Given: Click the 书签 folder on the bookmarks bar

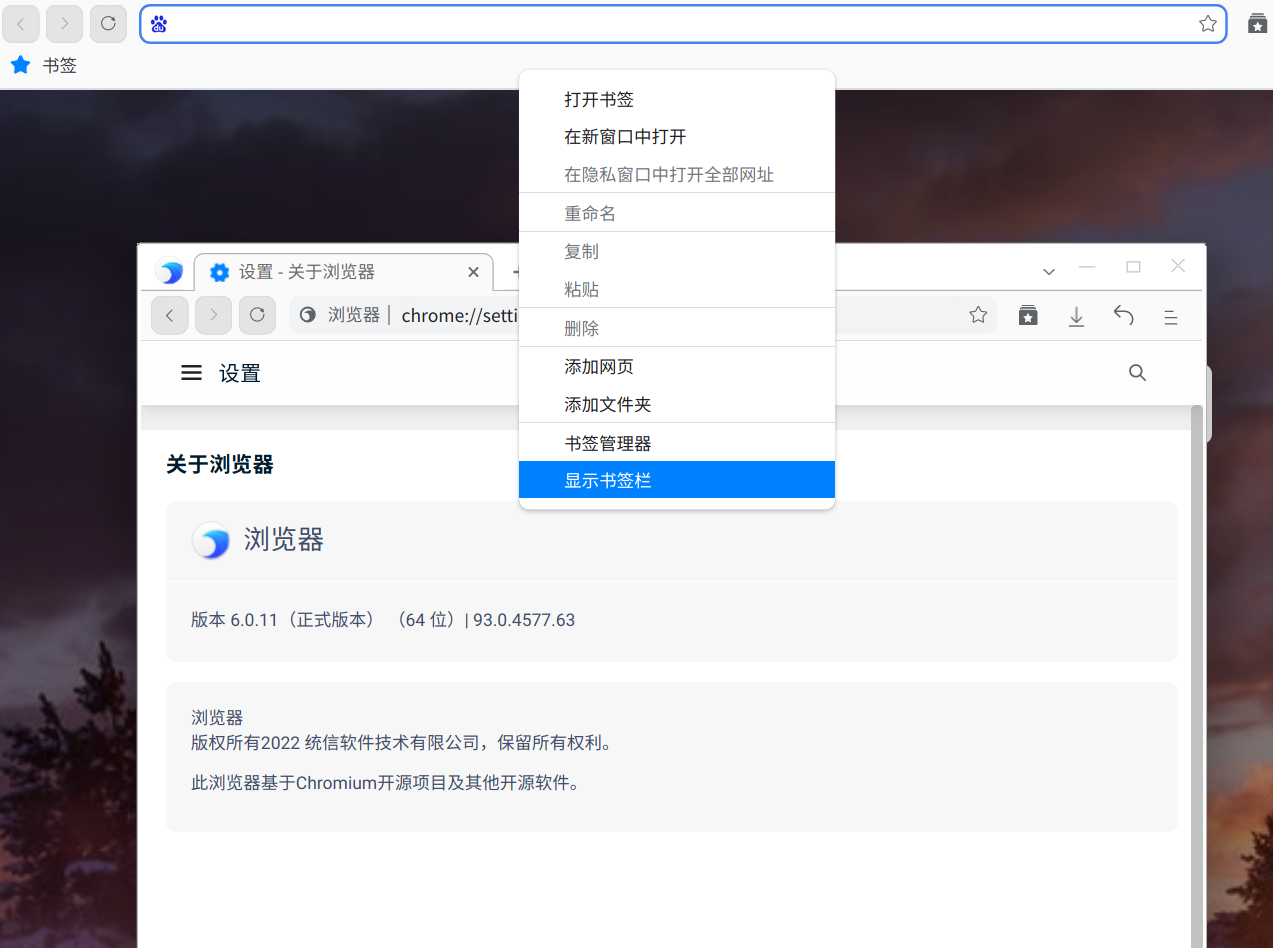Looking at the screenshot, I should 45,66.
